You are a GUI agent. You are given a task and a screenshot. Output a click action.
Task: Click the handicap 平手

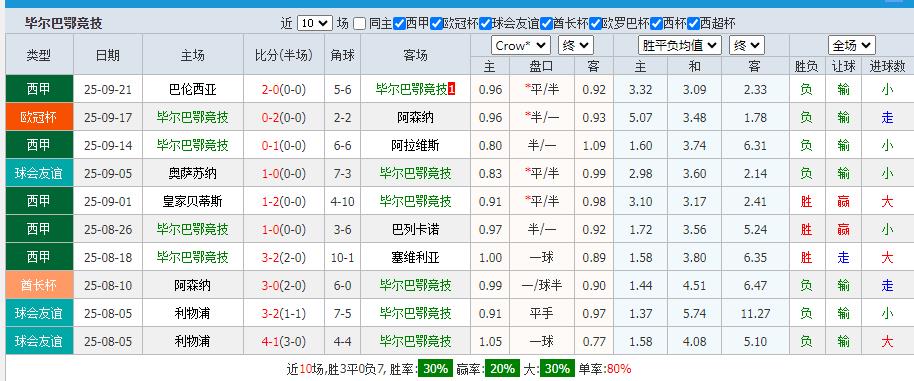pyautogui.click(x=542, y=313)
